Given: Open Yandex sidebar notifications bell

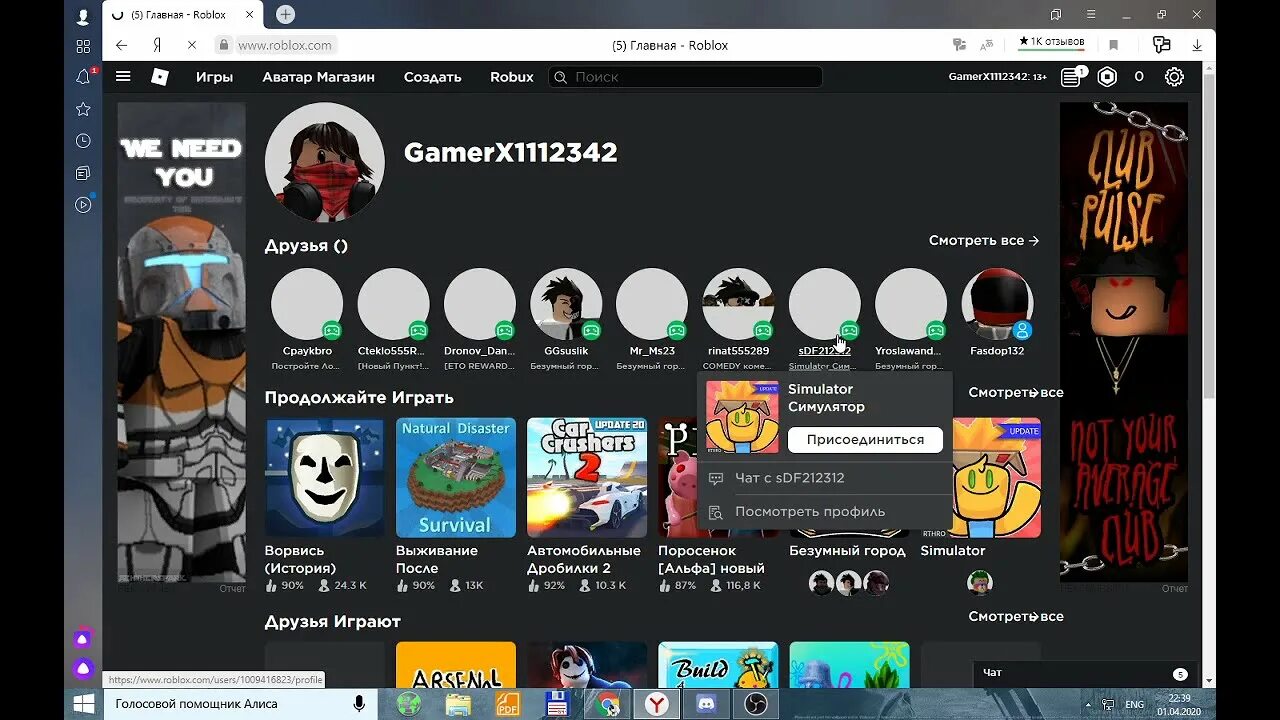Looking at the screenshot, I should [83, 76].
